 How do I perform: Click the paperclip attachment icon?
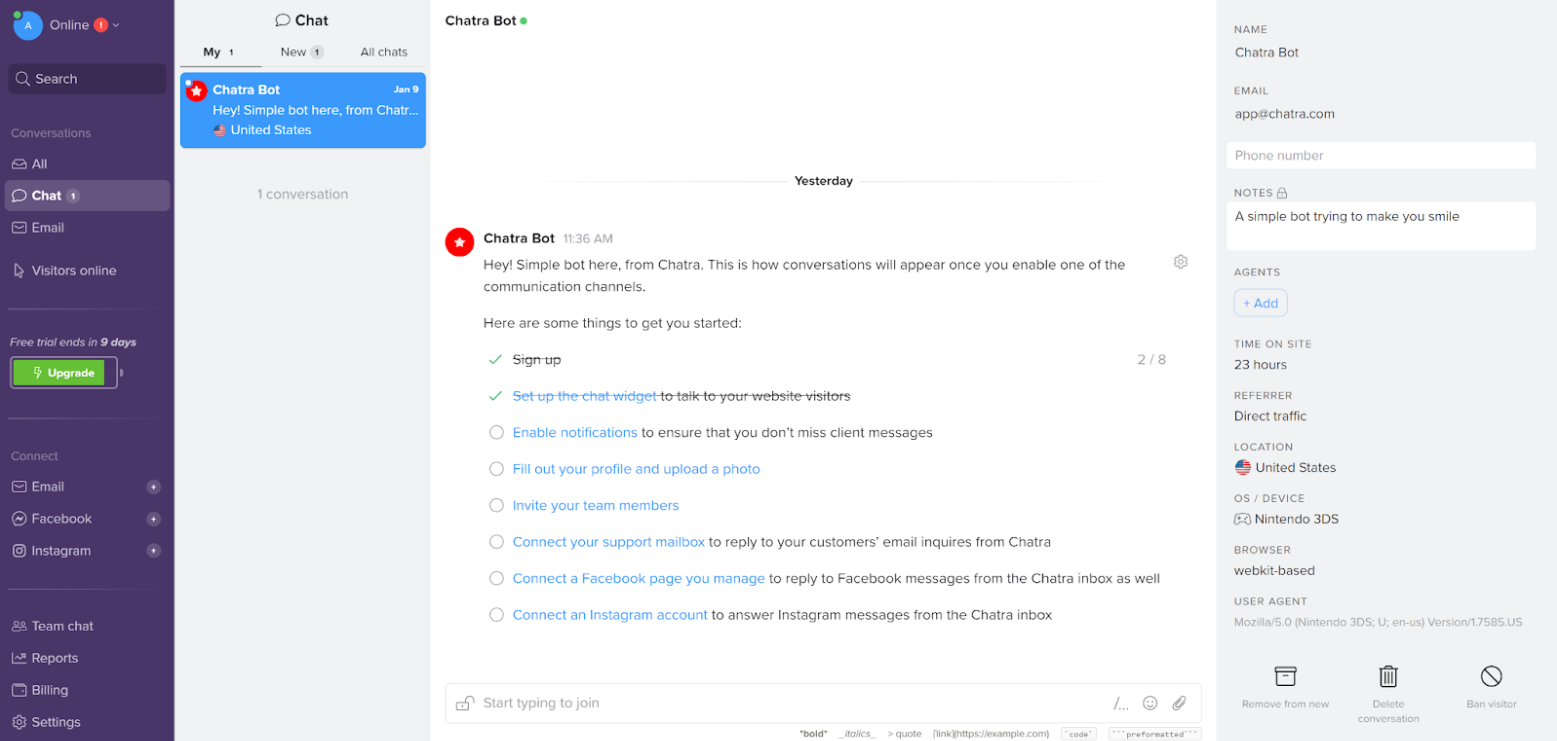(1179, 703)
